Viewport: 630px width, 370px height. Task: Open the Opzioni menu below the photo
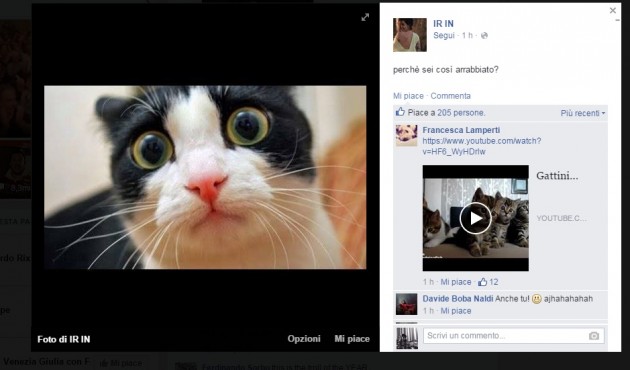304,339
